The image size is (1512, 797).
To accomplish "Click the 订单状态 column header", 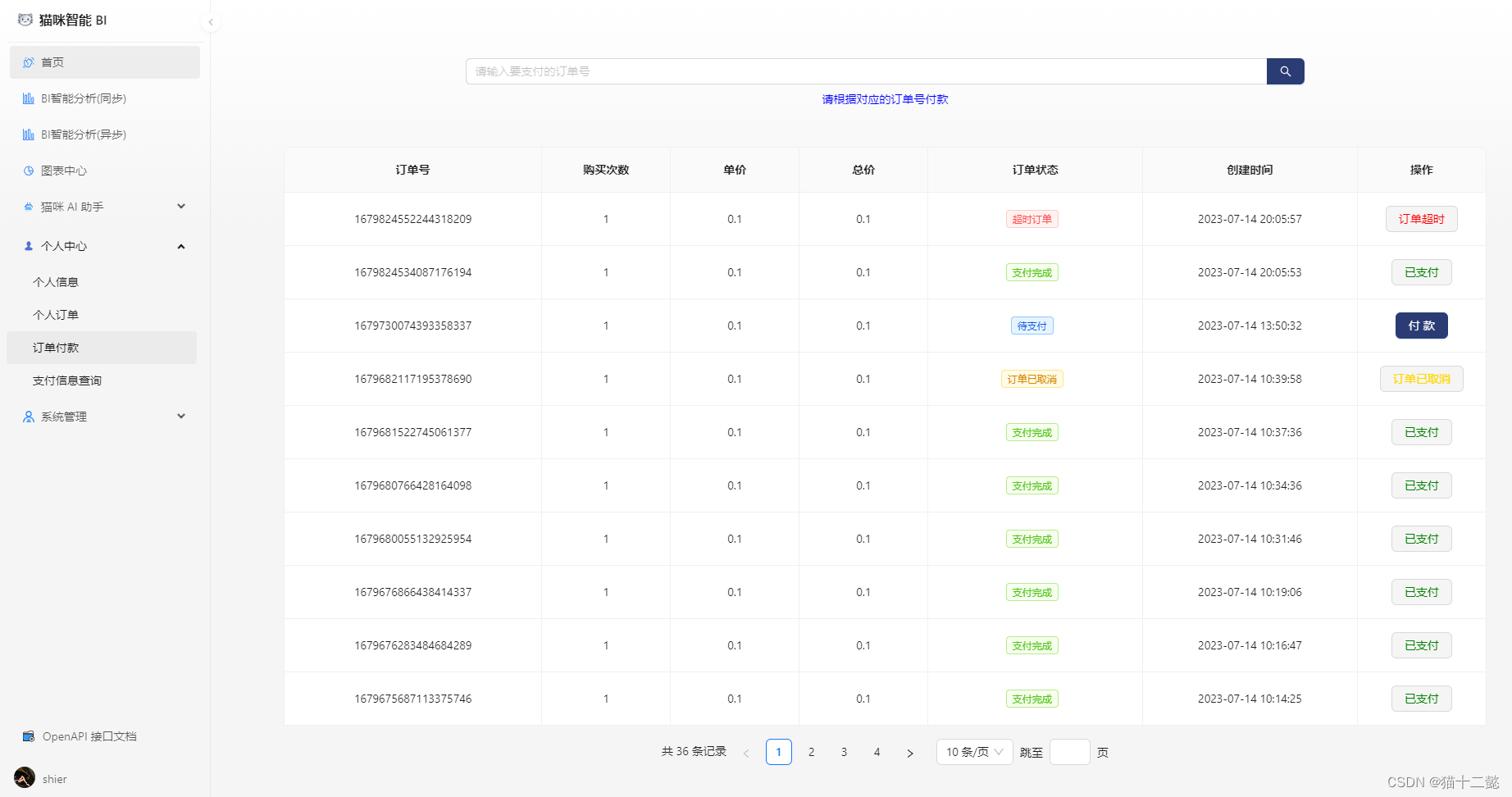I will (1036, 170).
